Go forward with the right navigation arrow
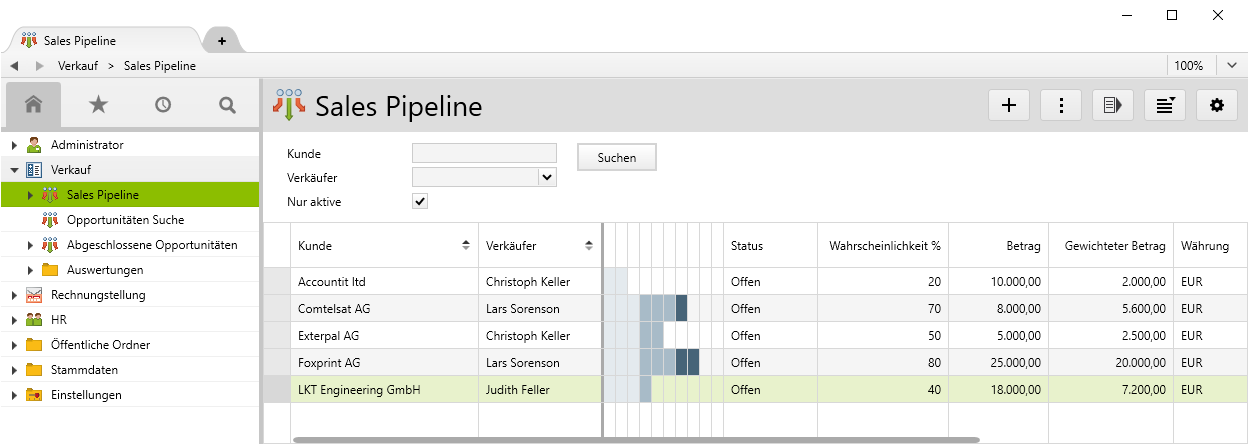The width and height of the screenshot is (1249, 445). click(x=40, y=66)
